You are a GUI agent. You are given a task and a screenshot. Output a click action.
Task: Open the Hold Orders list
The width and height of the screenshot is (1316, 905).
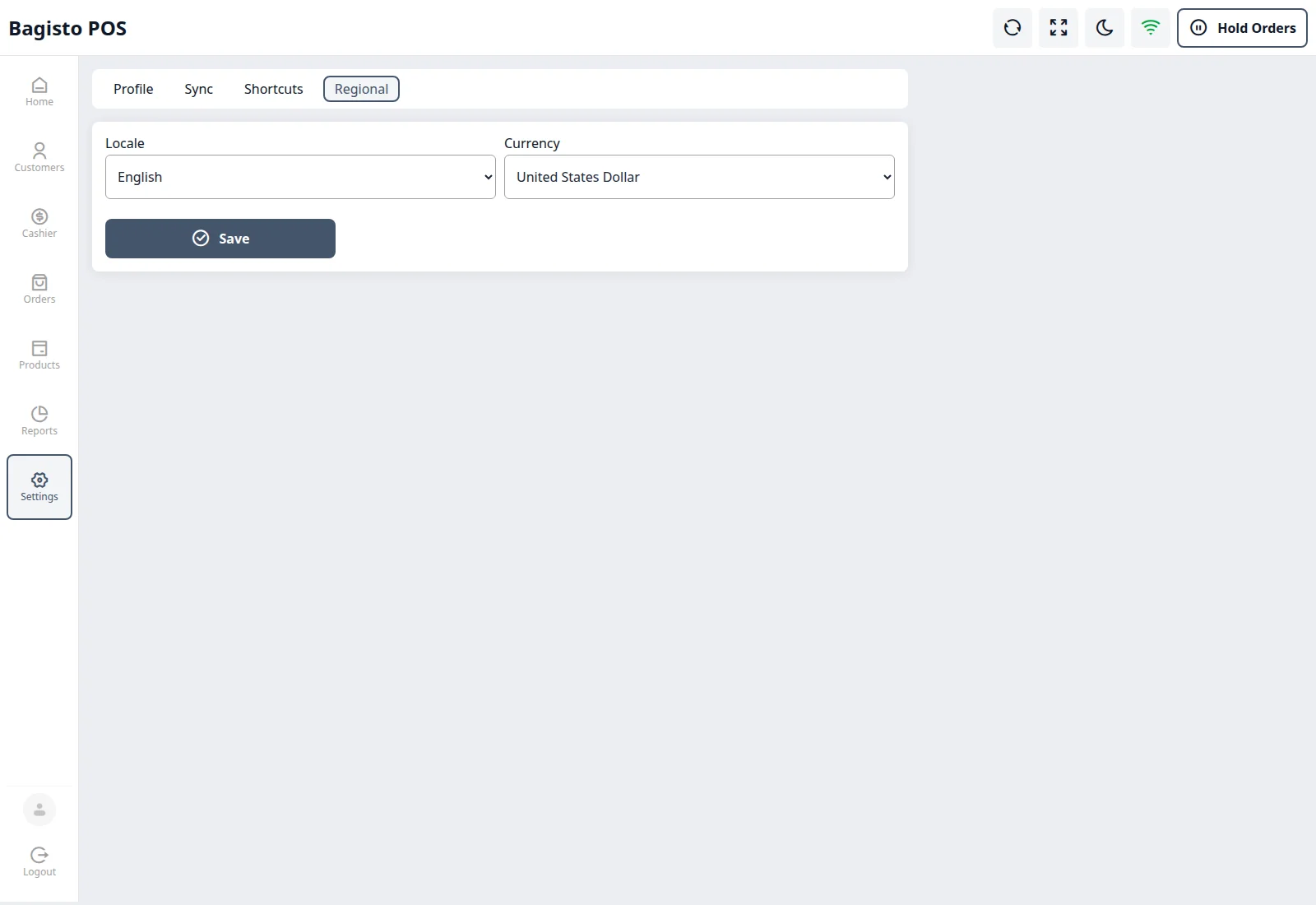click(1242, 28)
